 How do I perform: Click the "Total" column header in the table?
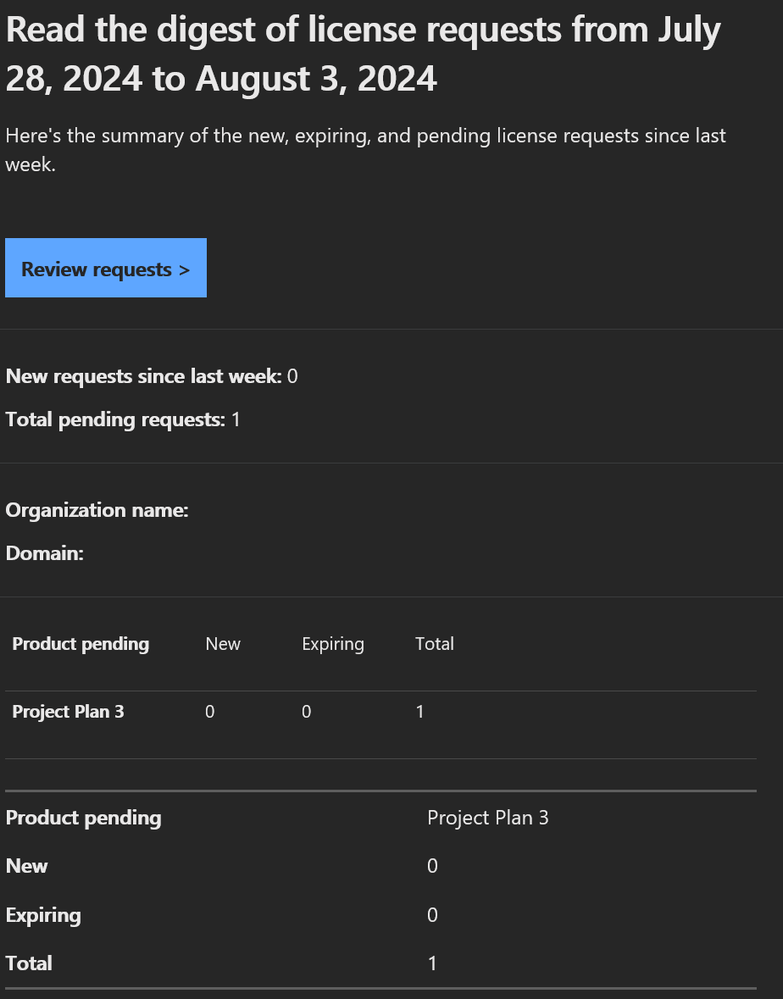pos(434,644)
